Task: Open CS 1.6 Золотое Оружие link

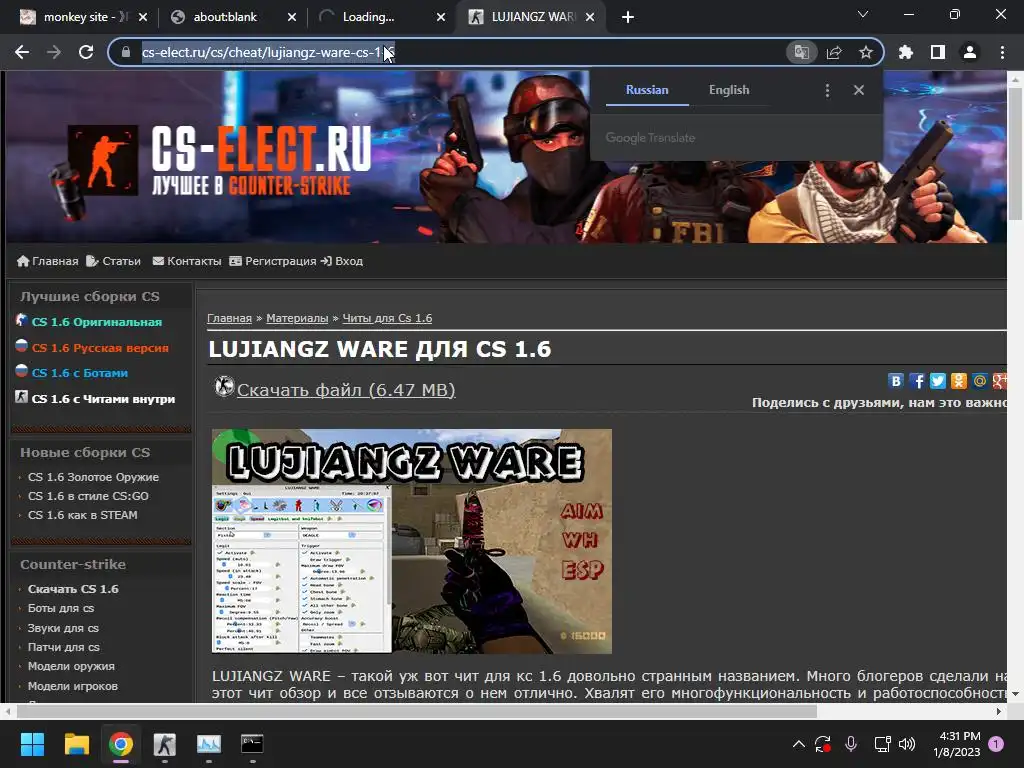Action: (93, 477)
